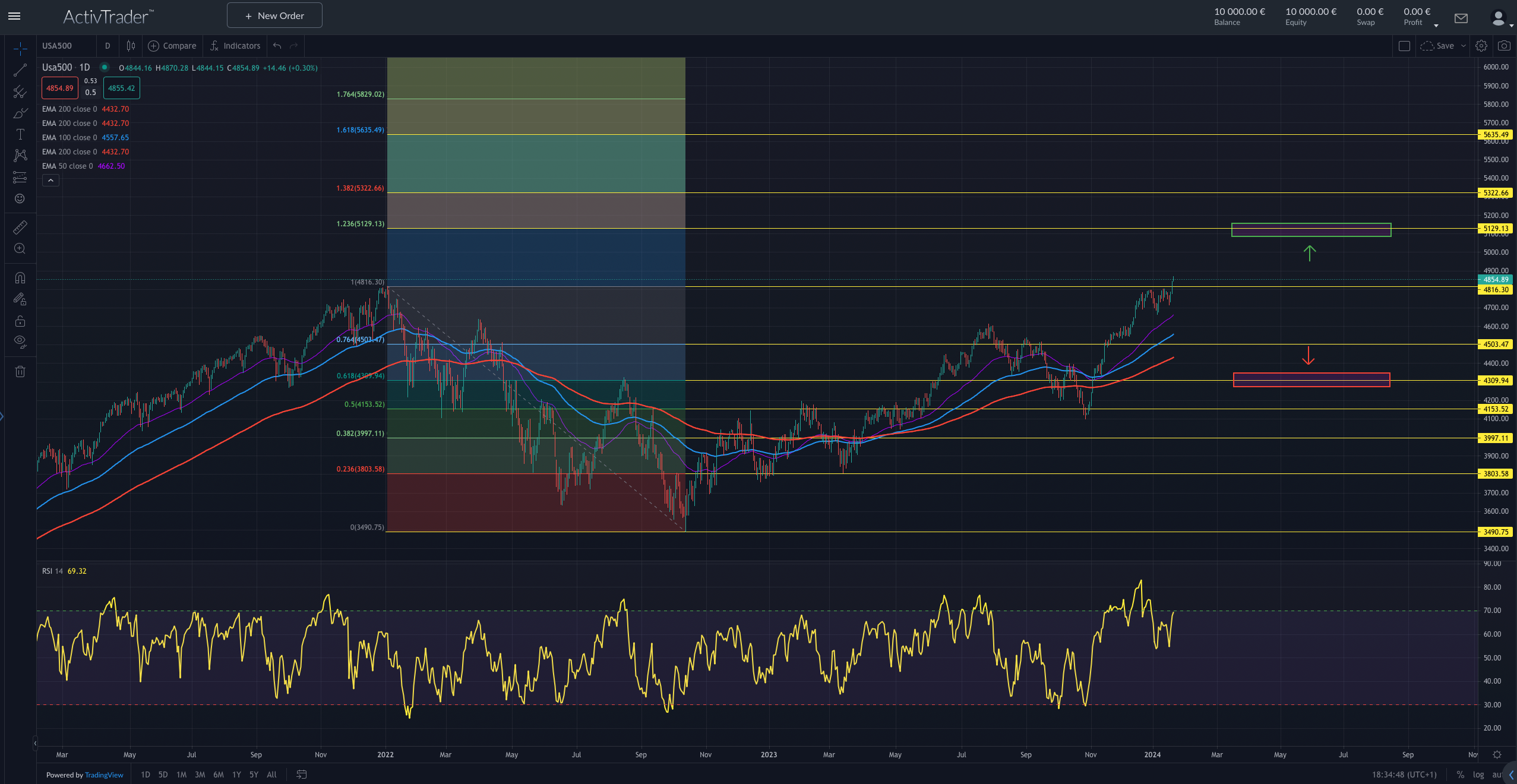Toggle hide all drawings eye icon
Viewport: 1517px width, 784px height.
pos(20,342)
